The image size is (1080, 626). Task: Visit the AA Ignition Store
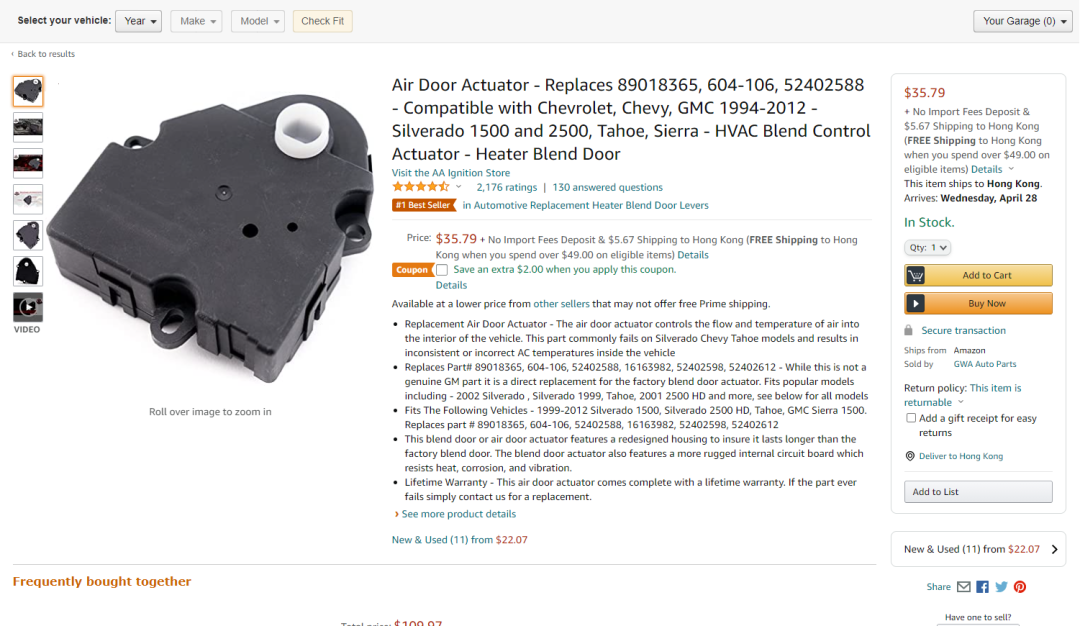pos(450,173)
